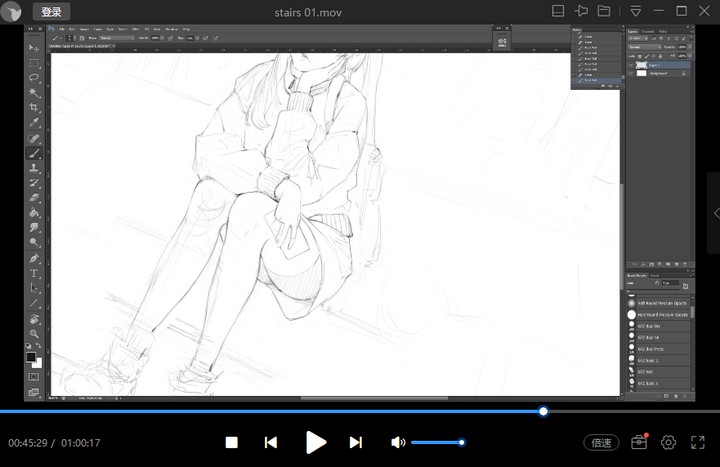Select the Magic Wand tool
Image resolution: width=720 pixels, height=467 pixels.
(x=34, y=93)
